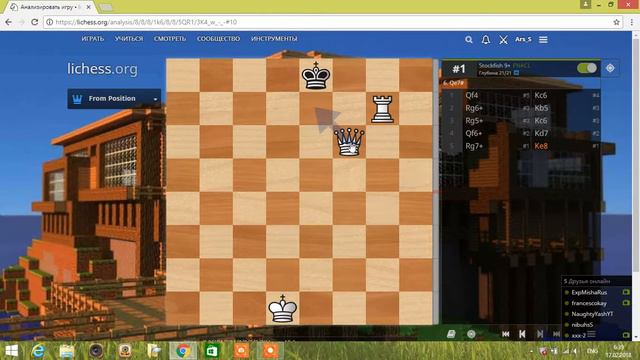Open friend ExpMishaRus
Screen dimensions: 640x360
[589, 292]
